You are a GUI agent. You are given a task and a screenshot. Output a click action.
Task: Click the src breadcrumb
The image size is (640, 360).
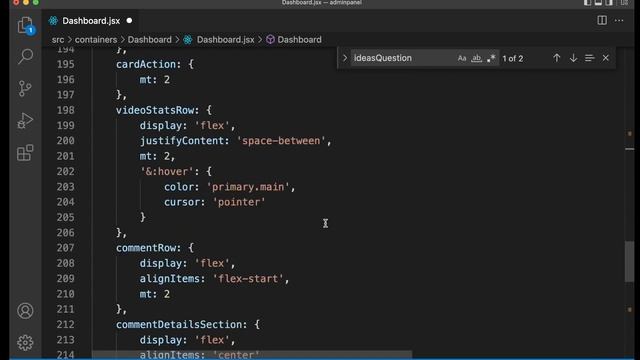coord(58,40)
